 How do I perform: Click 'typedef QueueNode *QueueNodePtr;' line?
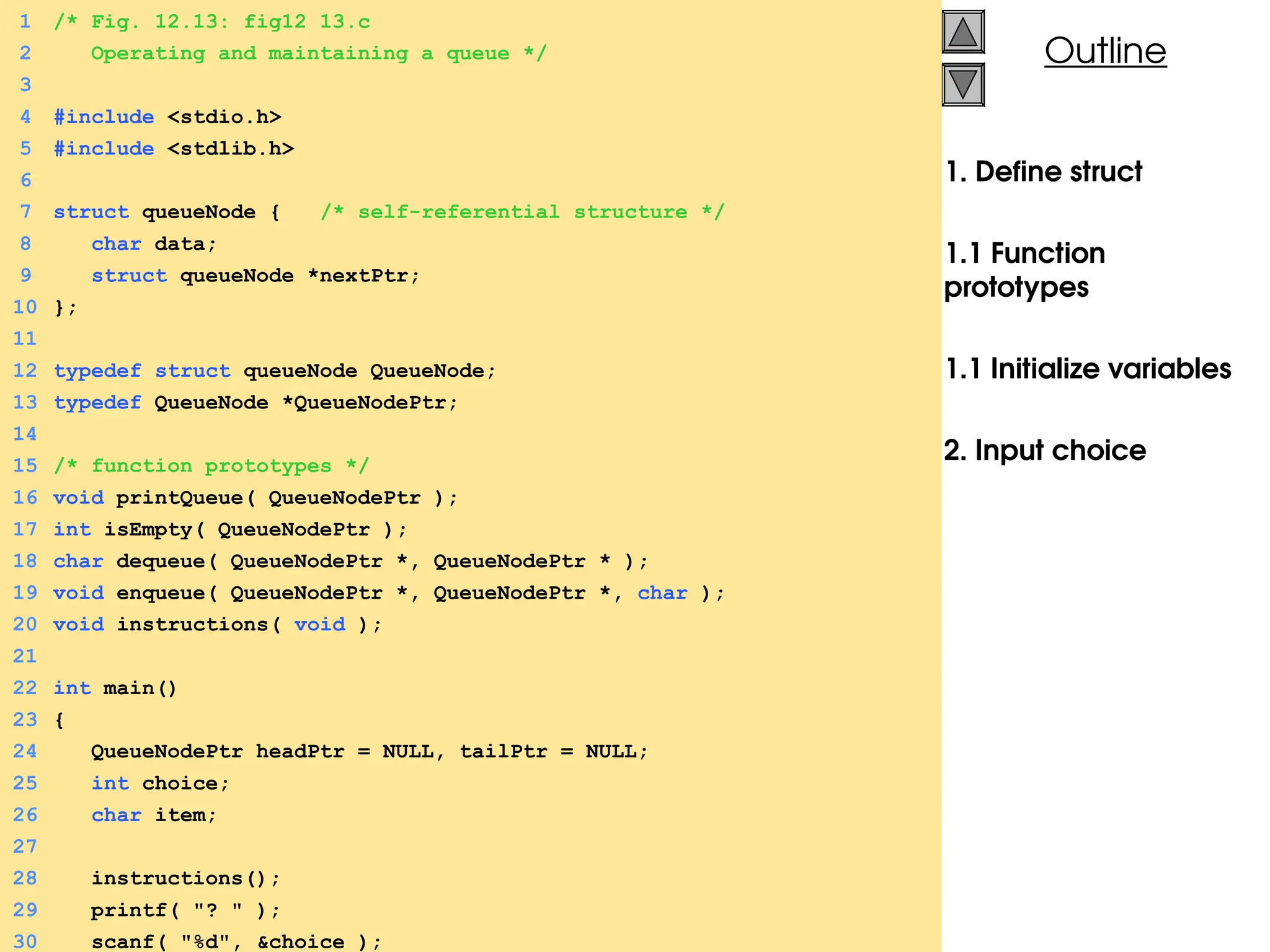click(x=255, y=403)
